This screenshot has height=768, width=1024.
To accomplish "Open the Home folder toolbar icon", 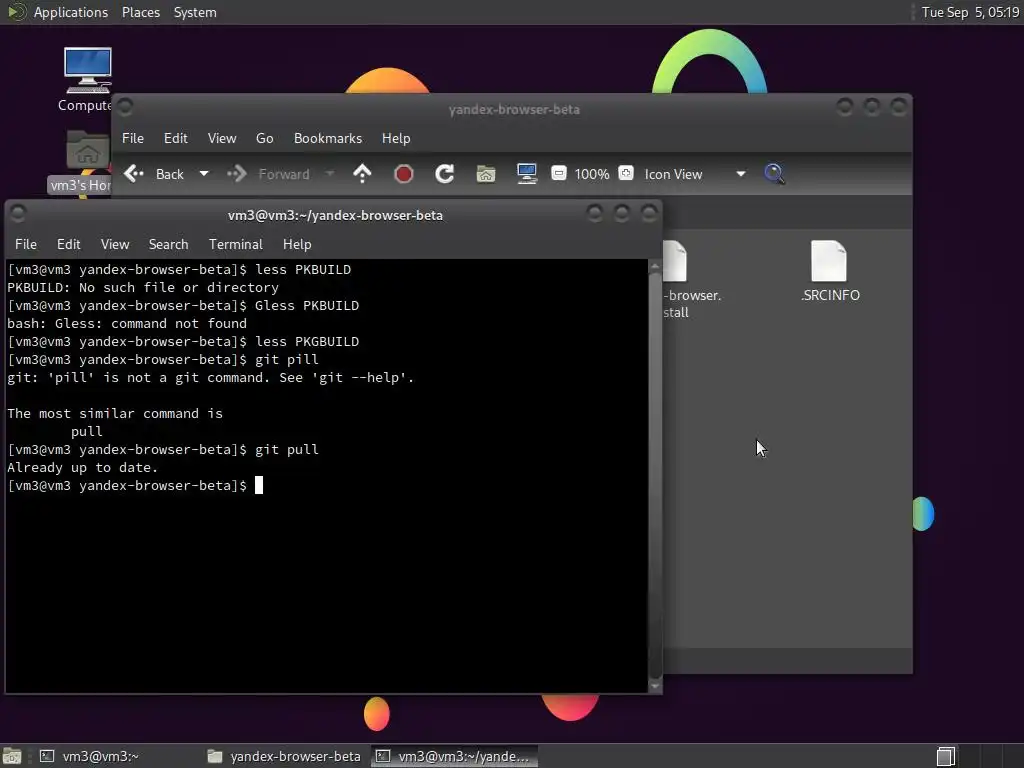I will [486, 174].
